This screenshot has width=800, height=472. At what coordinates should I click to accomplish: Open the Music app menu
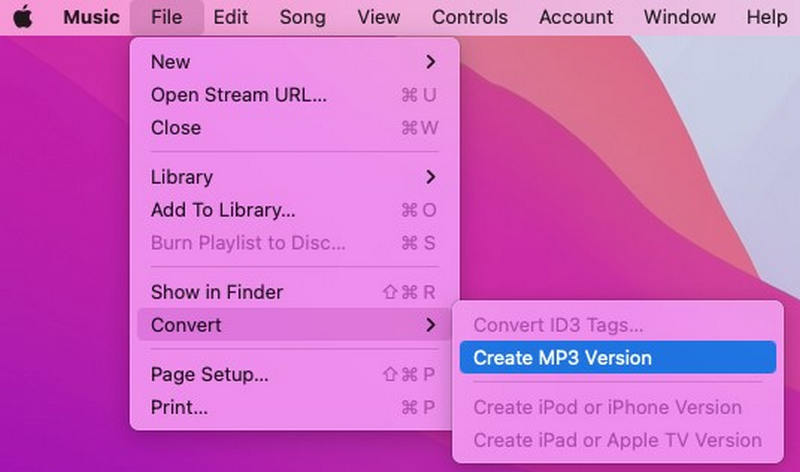click(x=91, y=17)
